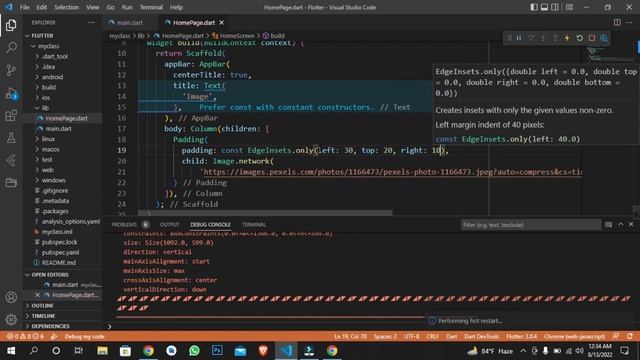Clear the debug console output
This screenshot has width=640, height=360.
tap(609, 224)
